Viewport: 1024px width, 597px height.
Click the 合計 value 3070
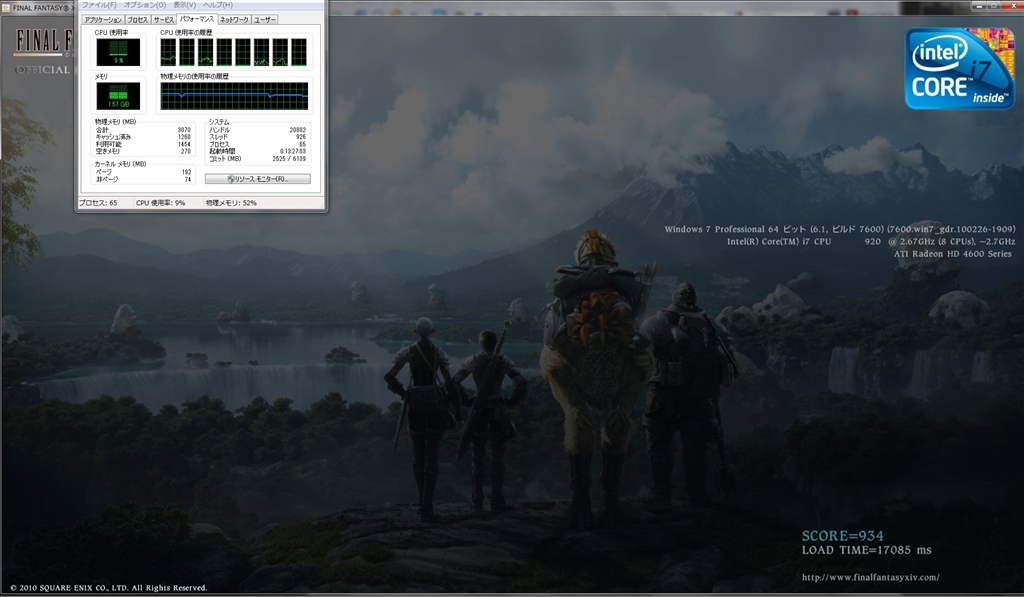tap(184, 130)
